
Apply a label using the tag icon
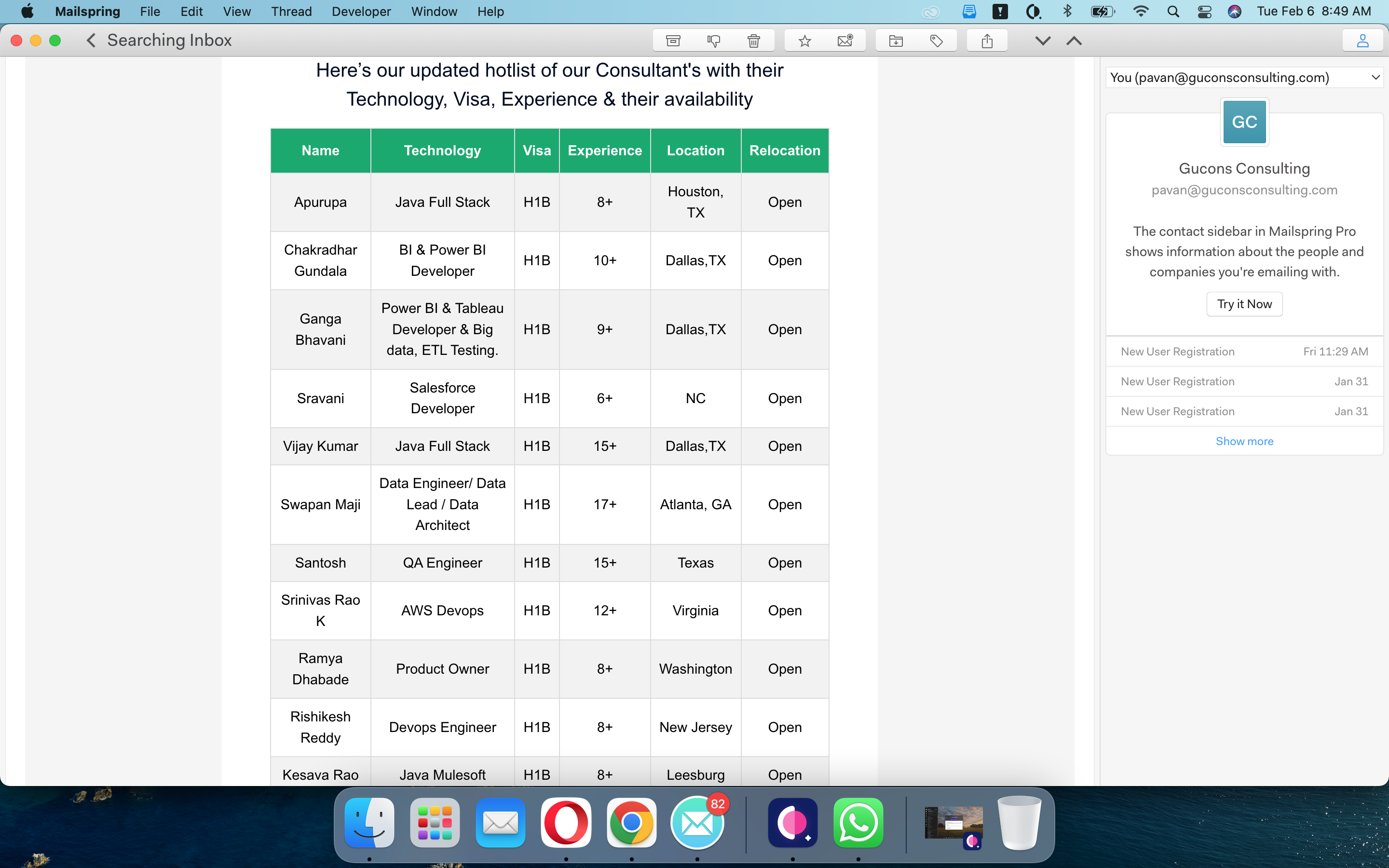(x=936, y=41)
